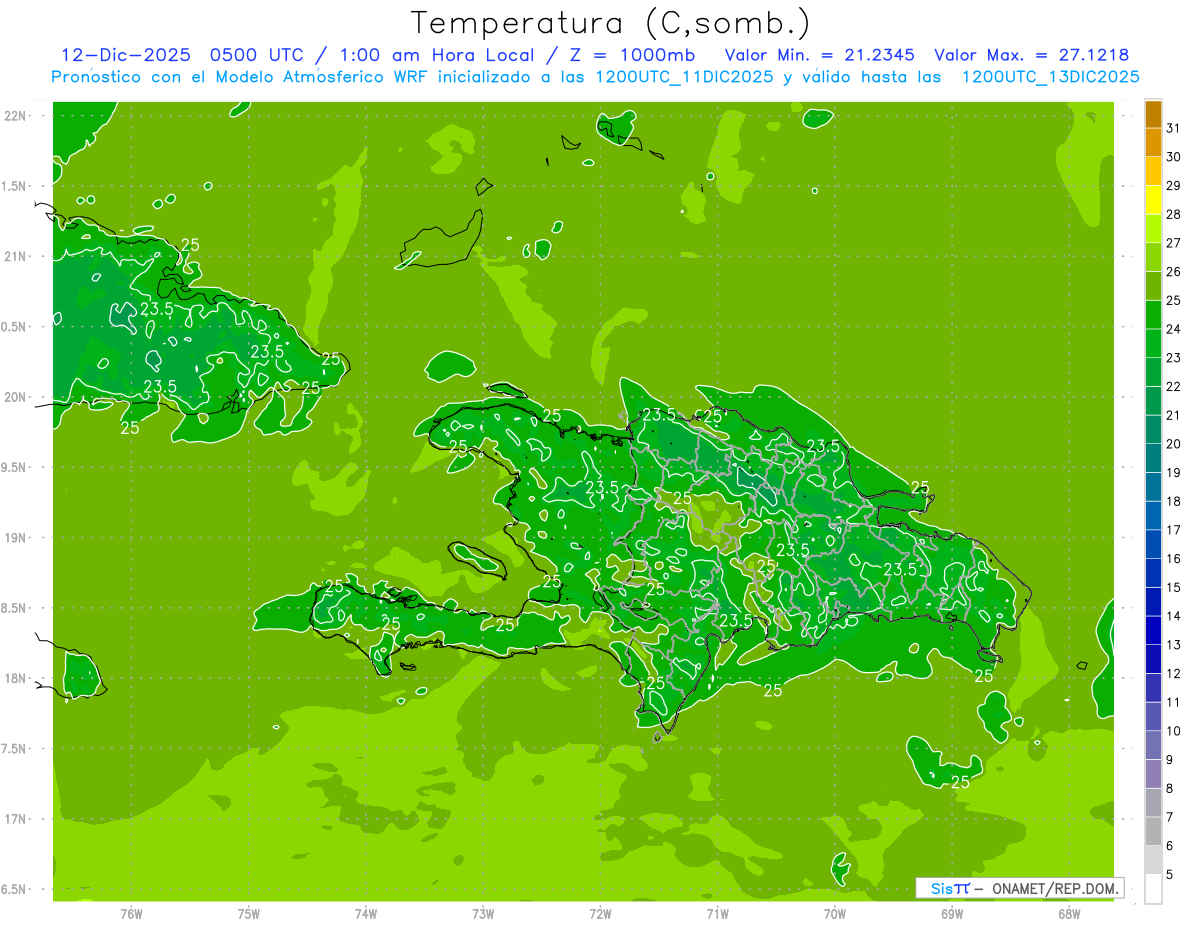Image resolution: width=1200 pixels, height=927 pixels.
Task: Click the "0500 UTC" time stamp
Action: [258, 55]
